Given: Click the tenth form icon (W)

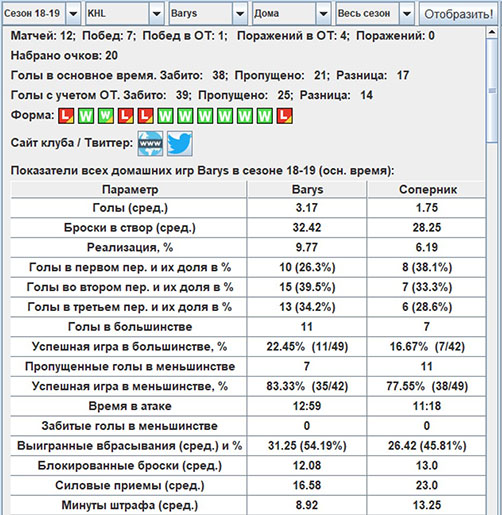Looking at the screenshot, I should click(245, 116).
